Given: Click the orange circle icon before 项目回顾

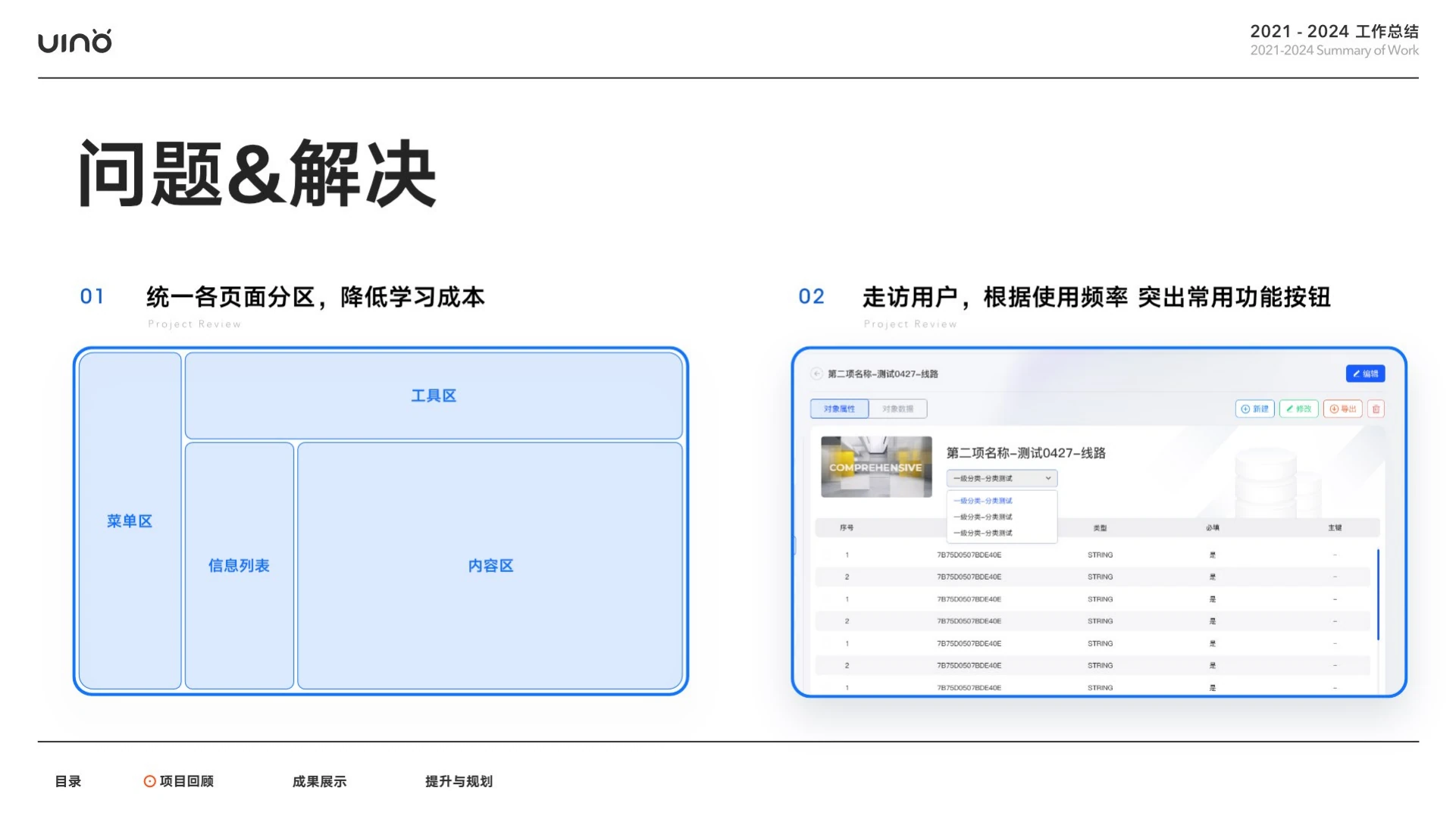Looking at the screenshot, I should [150, 781].
